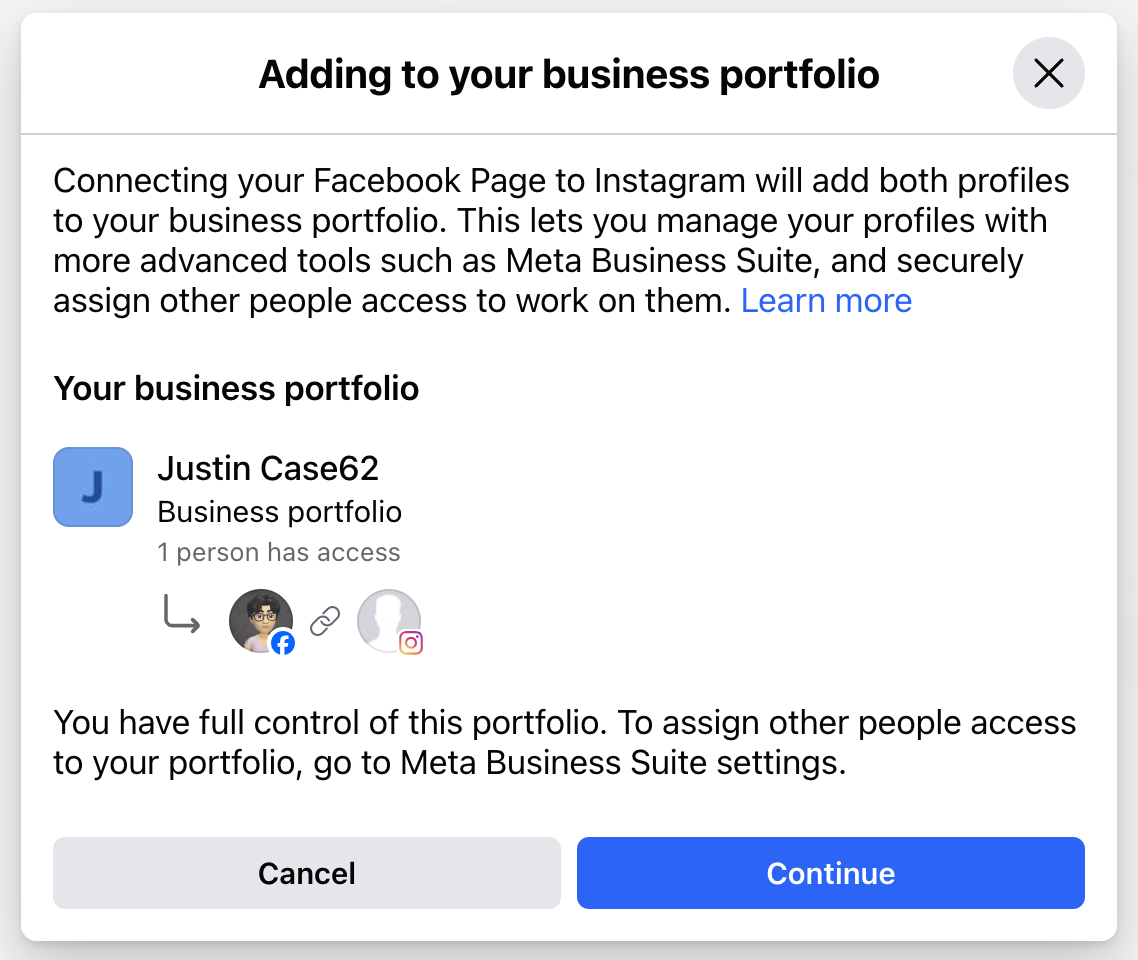Click the blank Instagram profile avatar
This screenshot has height=960, width=1138.
tap(387, 618)
